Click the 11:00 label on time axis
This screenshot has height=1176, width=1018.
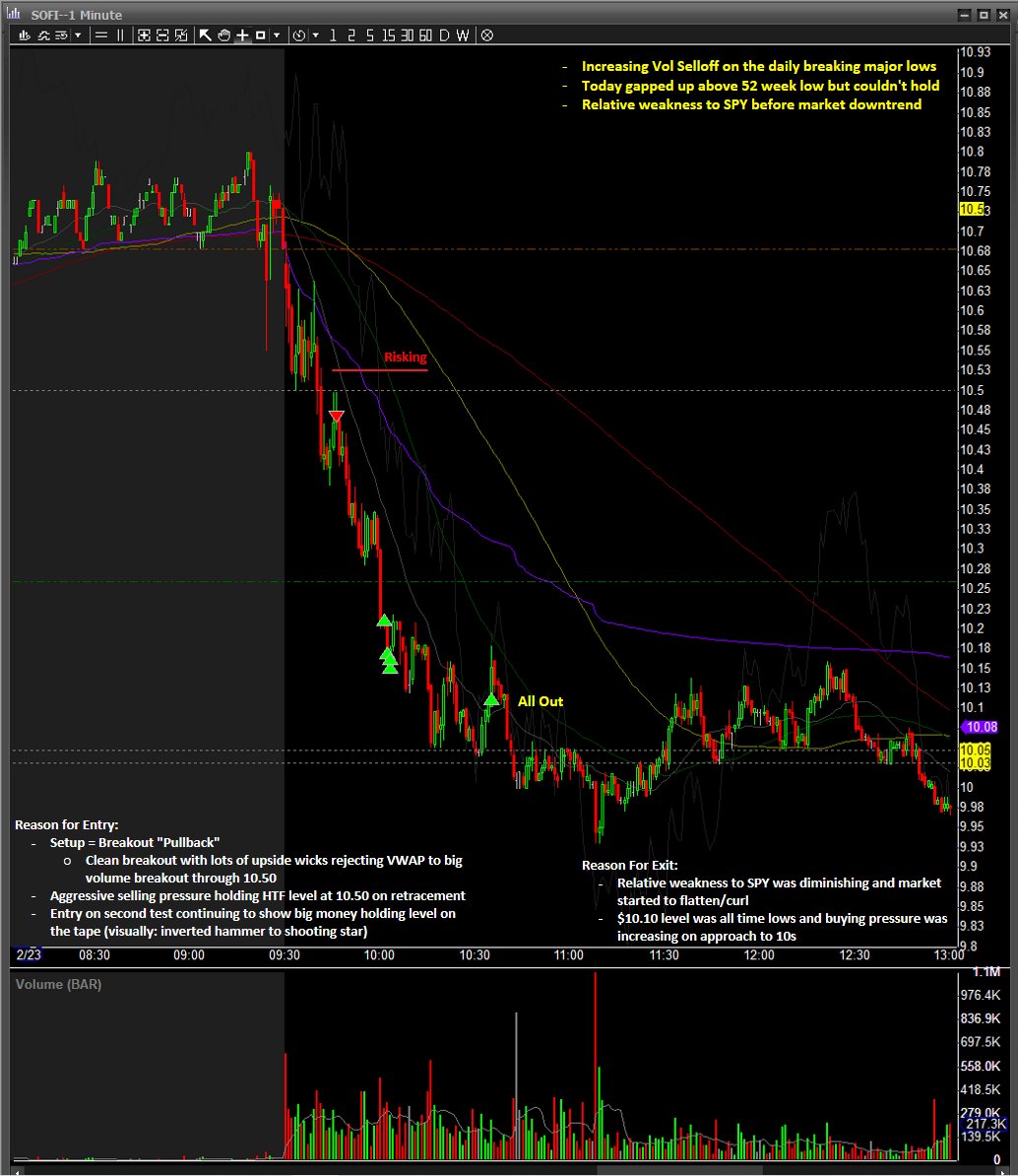point(569,954)
